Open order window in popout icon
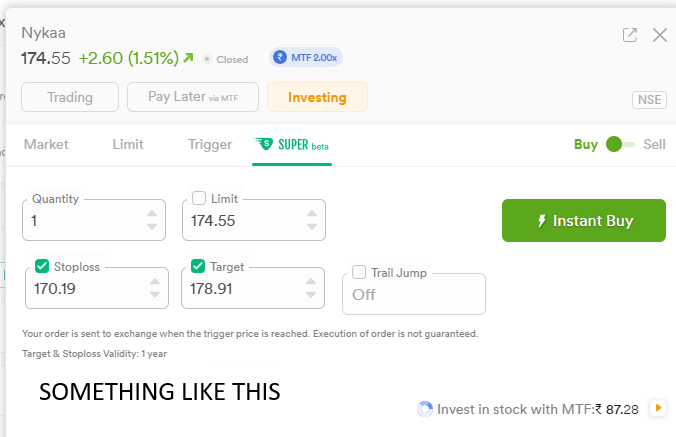 (630, 35)
